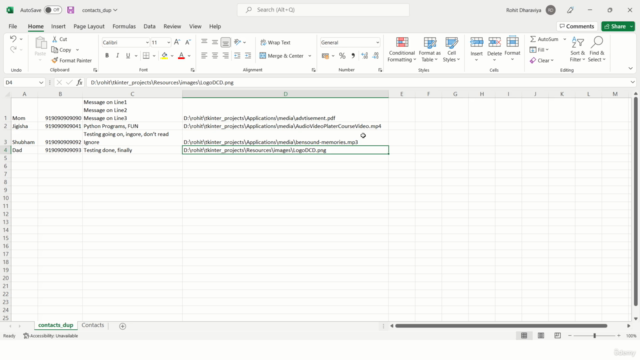Click the zoom slider handle
Viewport: 640px width, 360px height.
tap(595, 336)
